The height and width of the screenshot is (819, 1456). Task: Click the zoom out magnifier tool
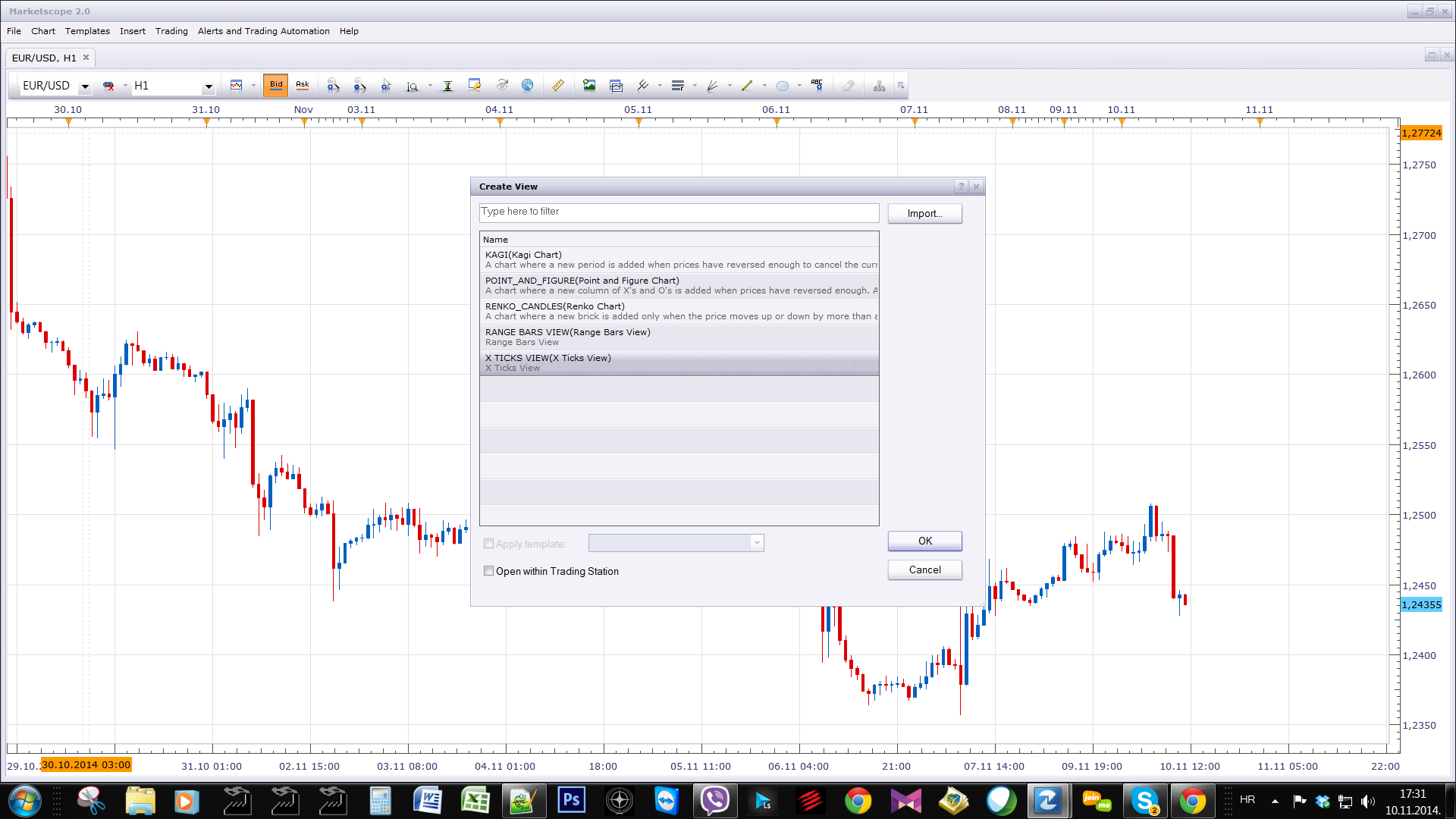pyautogui.click(x=359, y=86)
